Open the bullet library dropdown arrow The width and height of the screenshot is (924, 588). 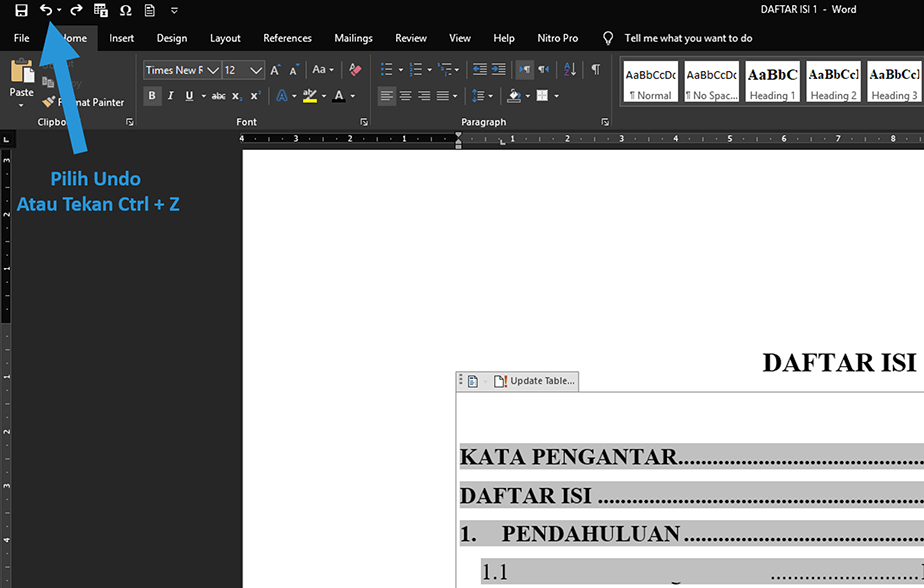[401, 70]
